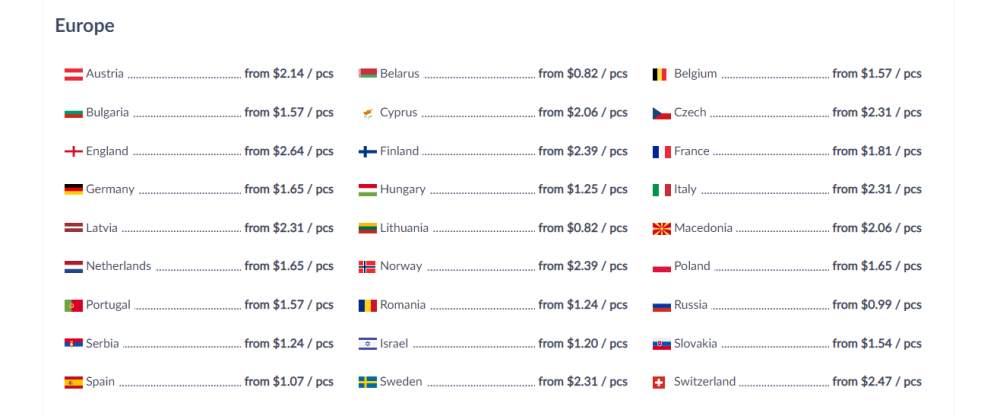Choose the Netherlands country link
Screen dimensions: 1000x416
click(118, 267)
